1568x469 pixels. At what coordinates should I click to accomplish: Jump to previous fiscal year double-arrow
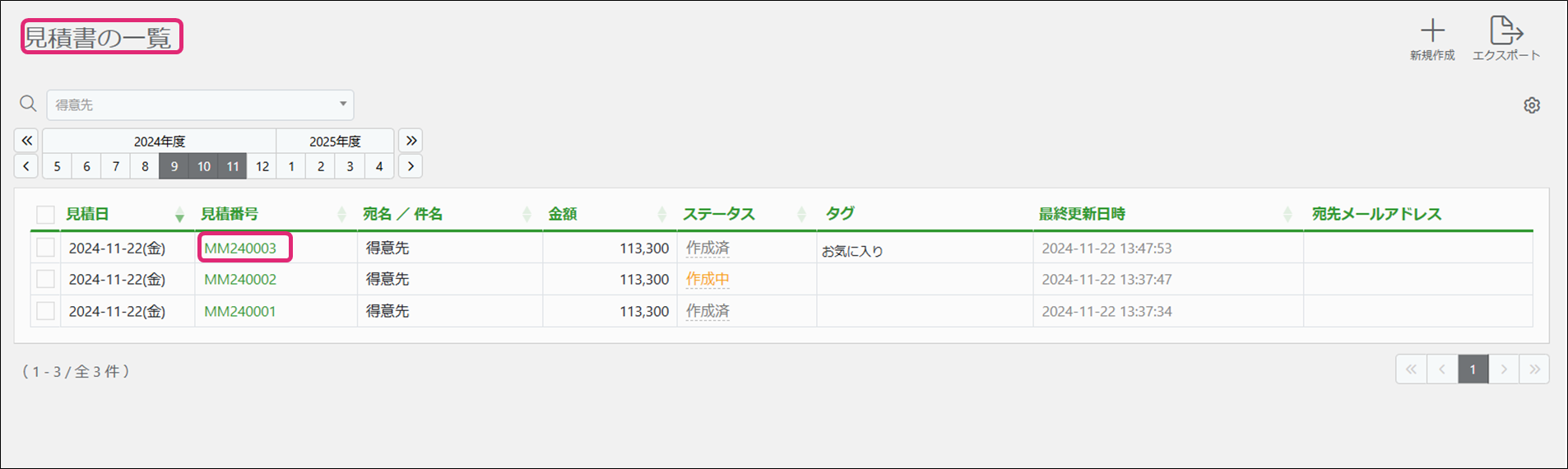pyautogui.click(x=26, y=141)
